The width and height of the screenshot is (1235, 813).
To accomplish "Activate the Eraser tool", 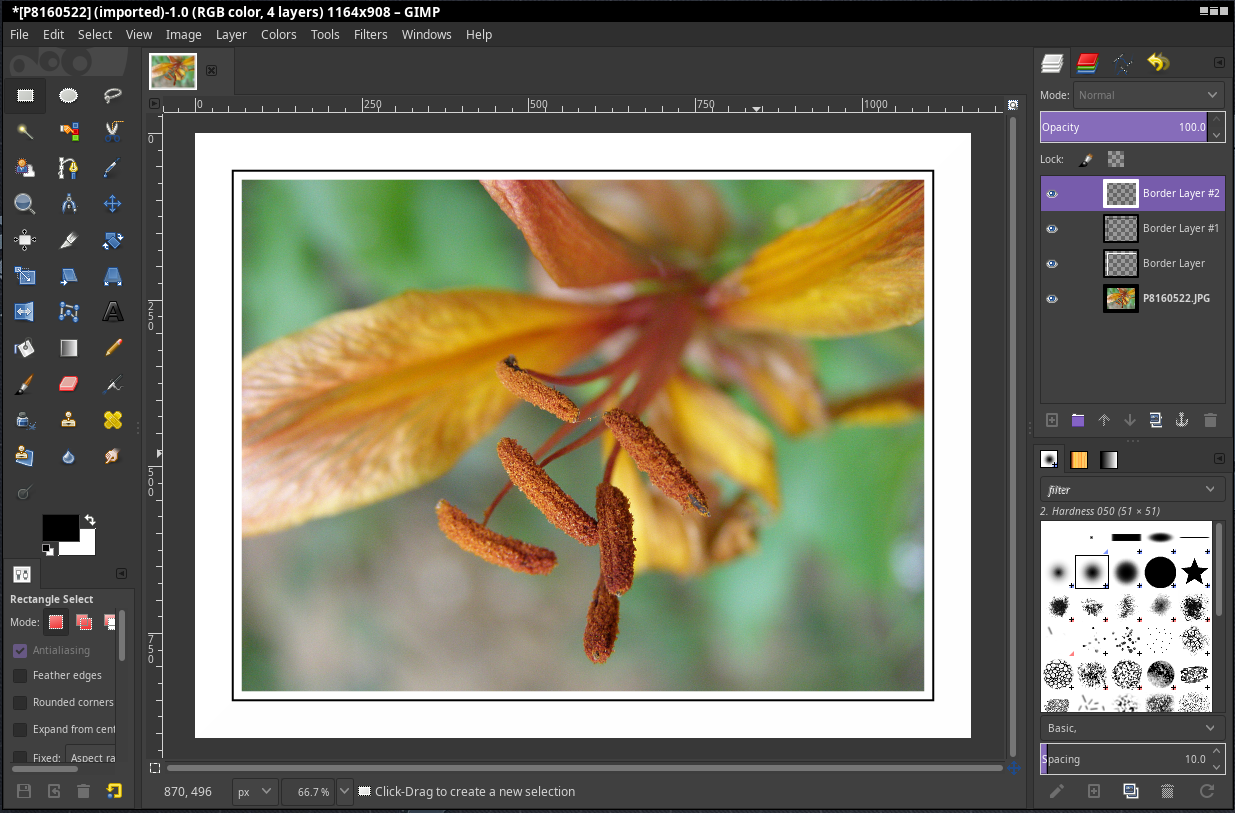I will coord(68,384).
